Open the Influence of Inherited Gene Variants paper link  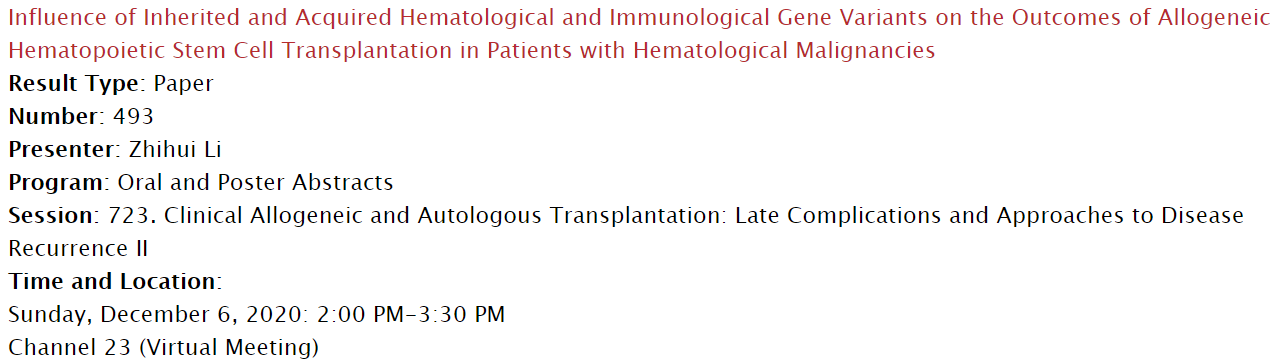click(x=636, y=17)
